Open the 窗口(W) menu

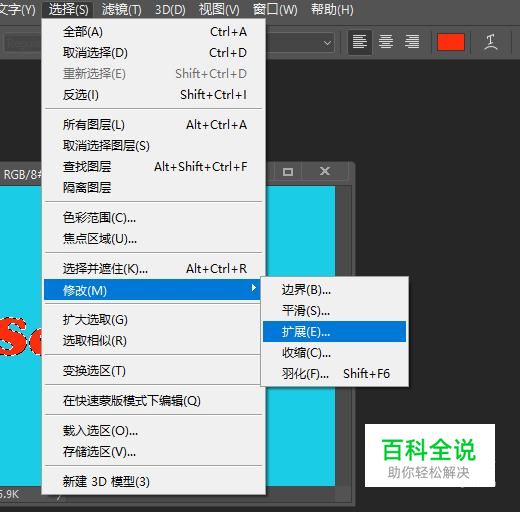275,9
